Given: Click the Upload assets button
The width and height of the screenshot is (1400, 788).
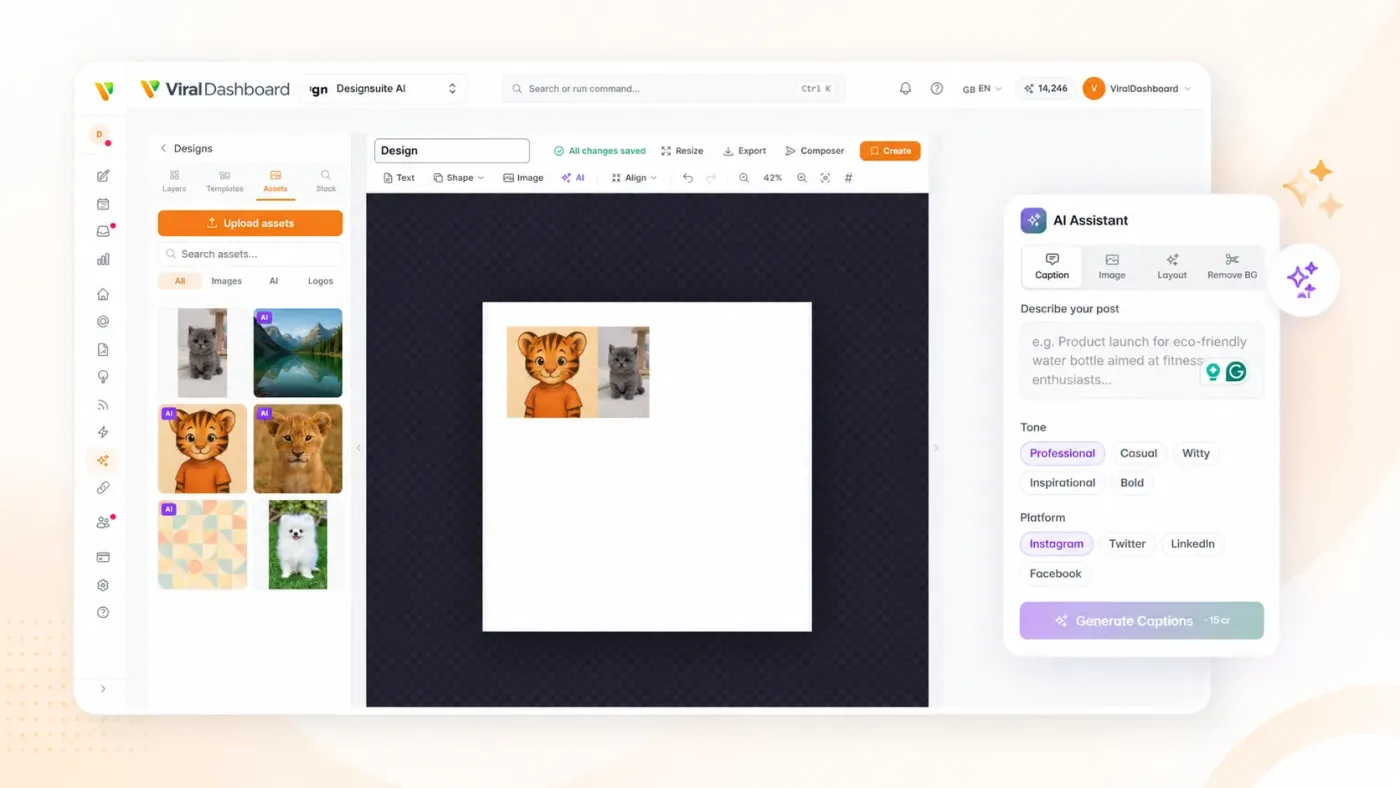Looking at the screenshot, I should pos(250,223).
